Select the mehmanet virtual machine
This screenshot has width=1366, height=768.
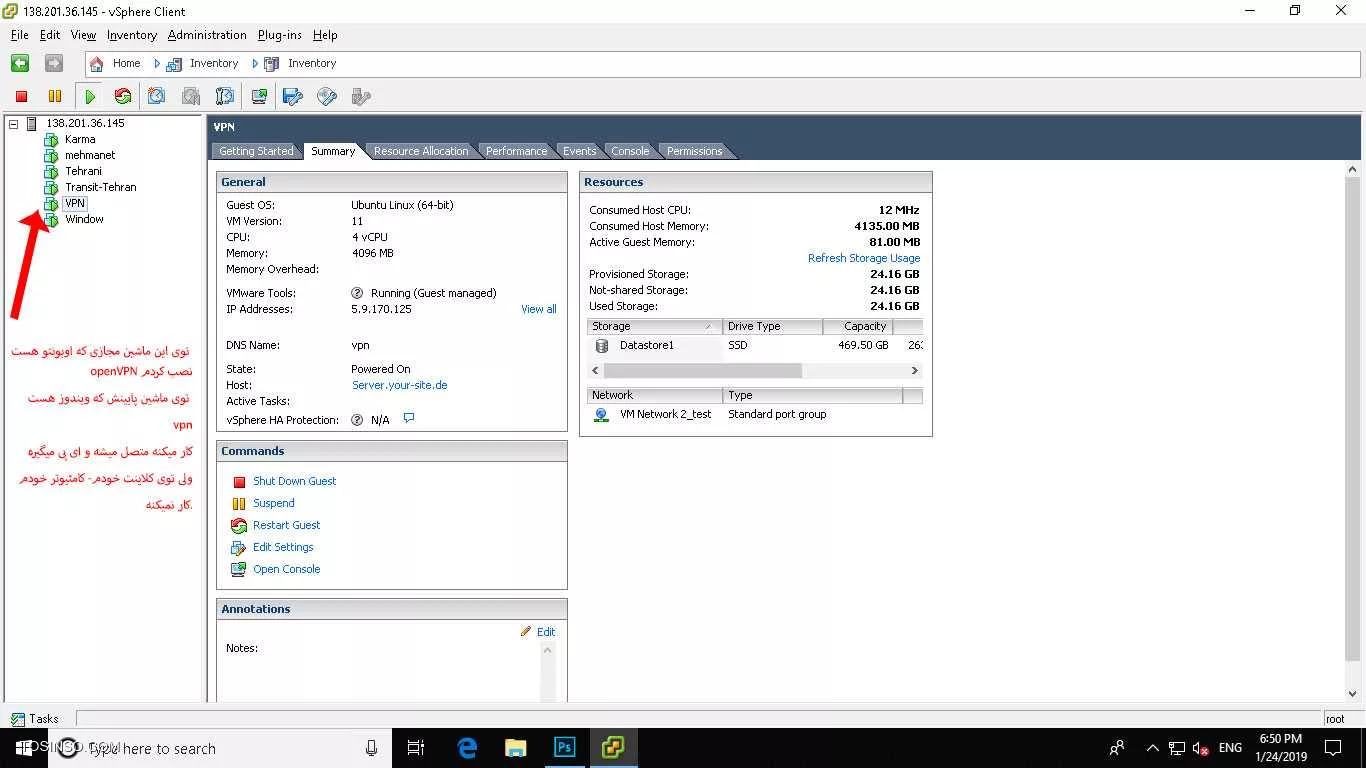click(x=90, y=155)
